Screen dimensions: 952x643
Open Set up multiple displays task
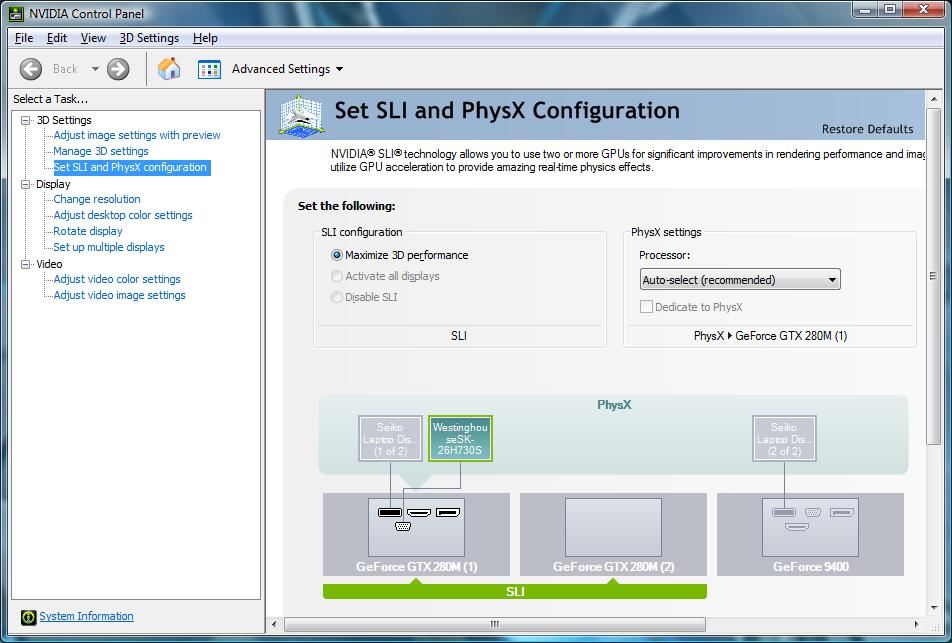click(x=109, y=247)
